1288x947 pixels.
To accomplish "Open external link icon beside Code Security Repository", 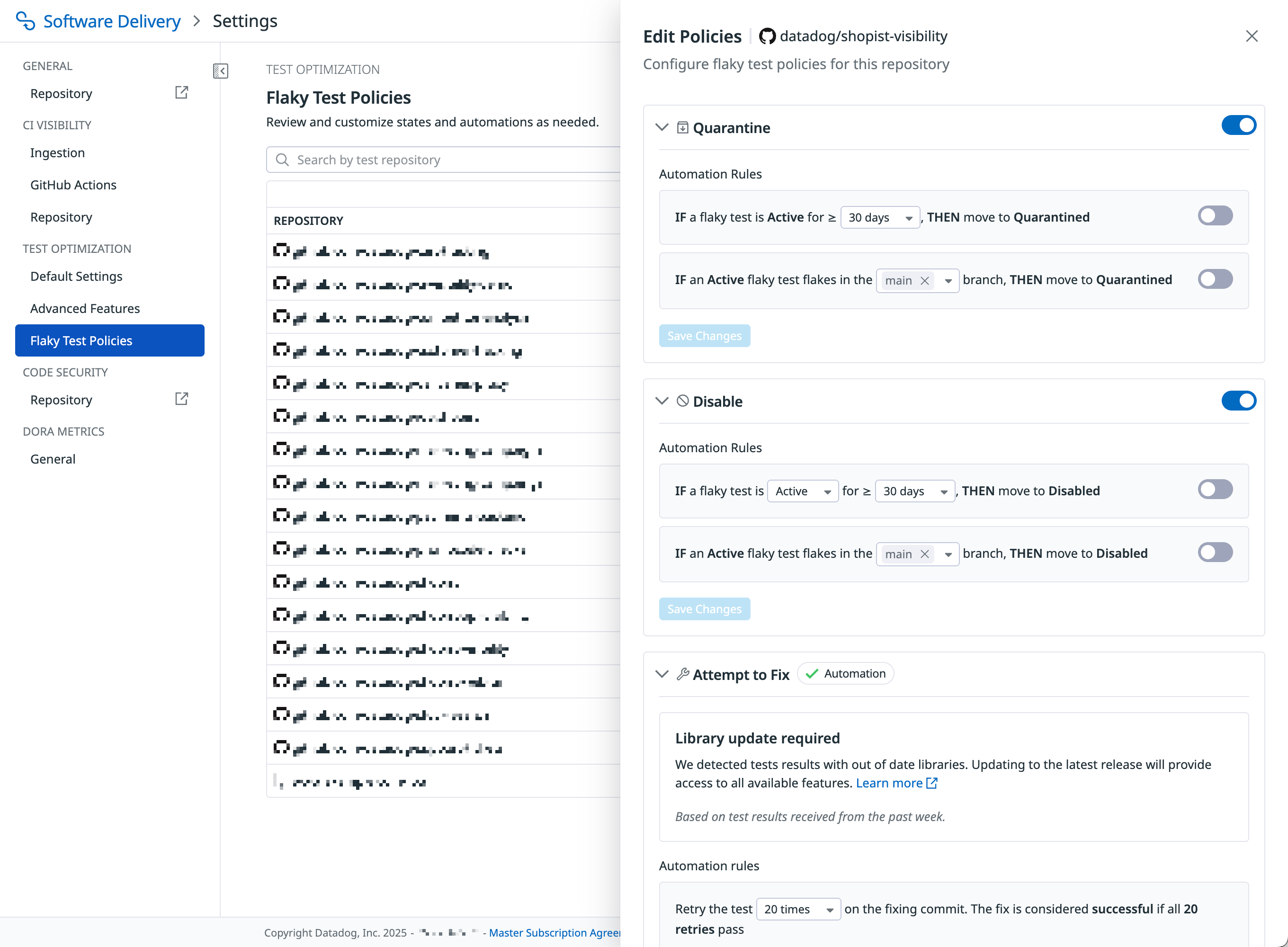I will click(181, 399).
